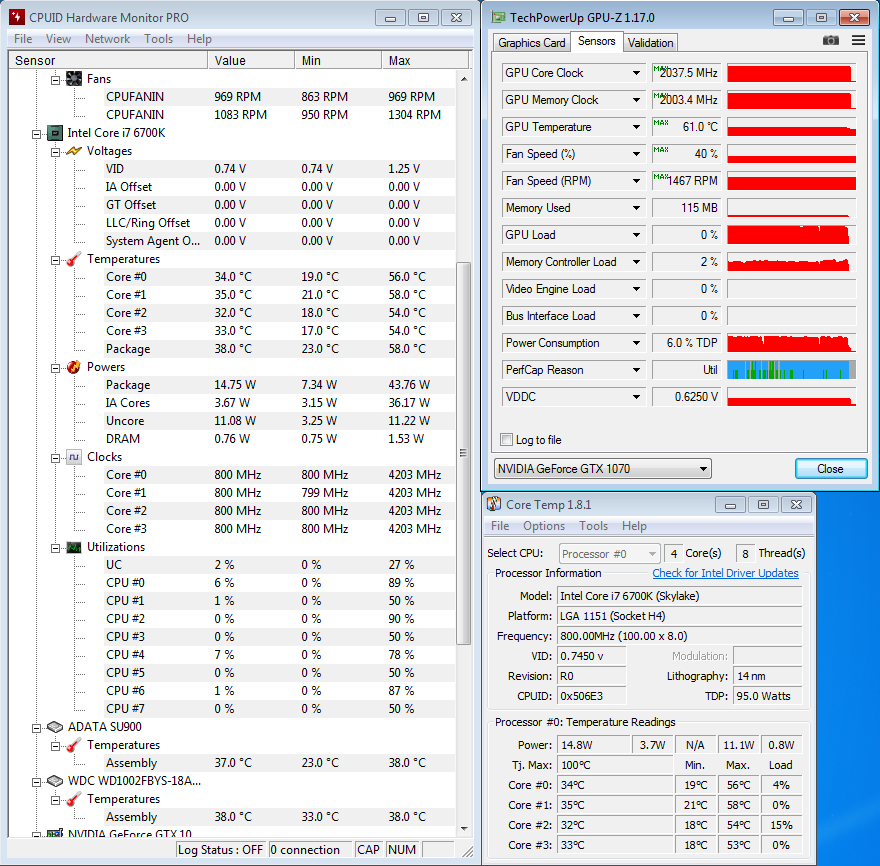Screen dimensions: 880x866
Task: Open the NVIDIA GeForce GTX 1070 device dropdown
Action: 602,469
